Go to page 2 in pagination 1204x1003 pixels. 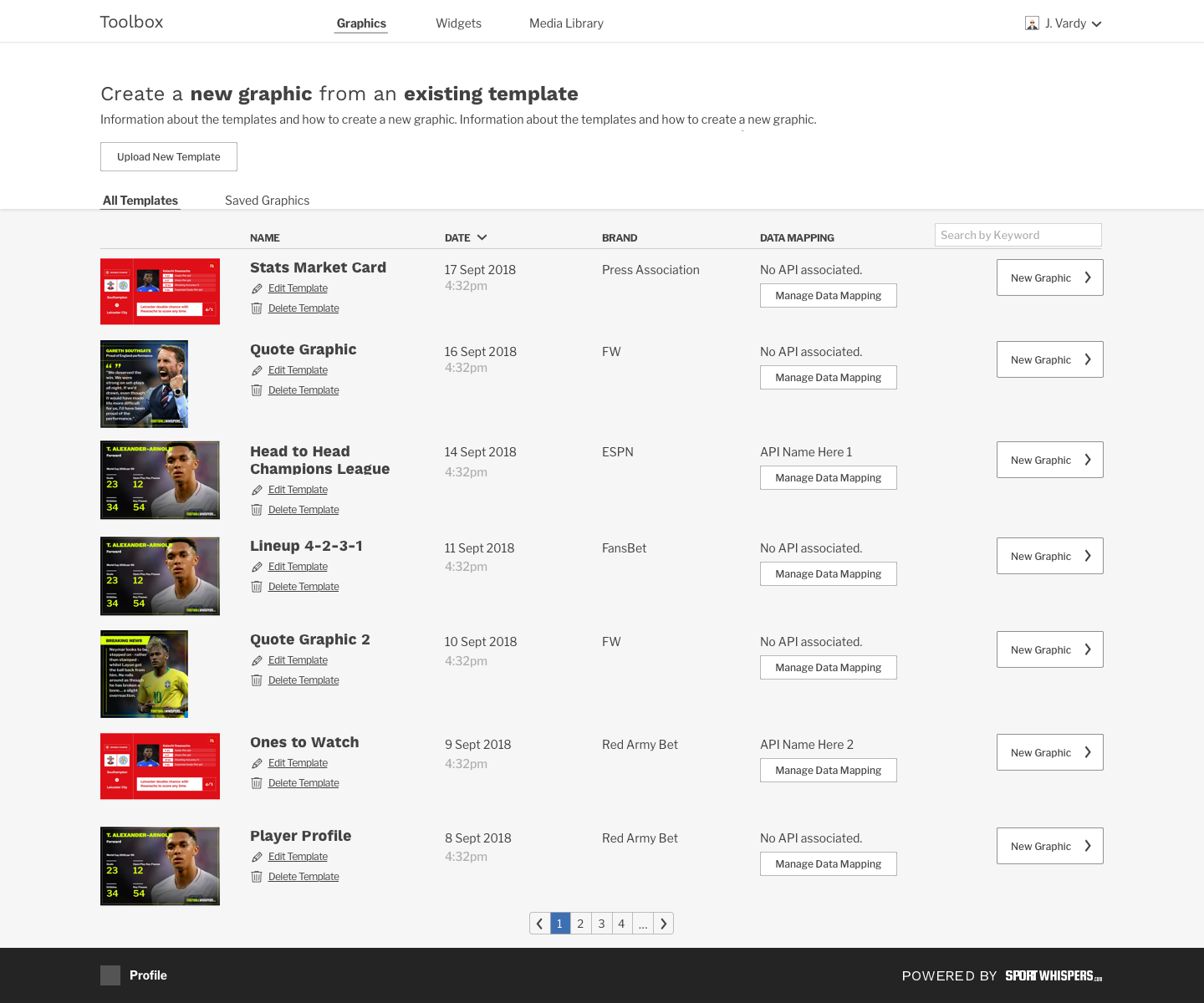coord(580,924)
